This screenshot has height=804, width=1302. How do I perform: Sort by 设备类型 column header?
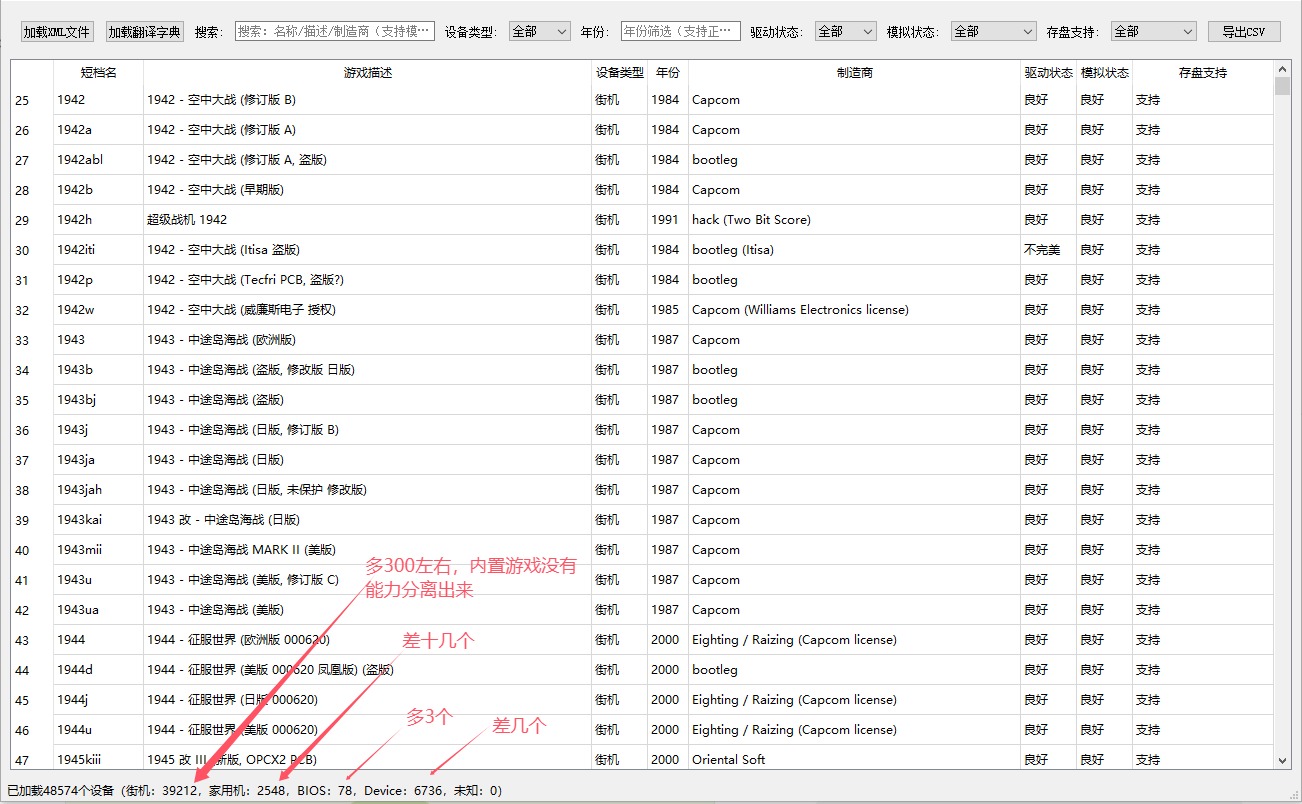tap(620, 73)
